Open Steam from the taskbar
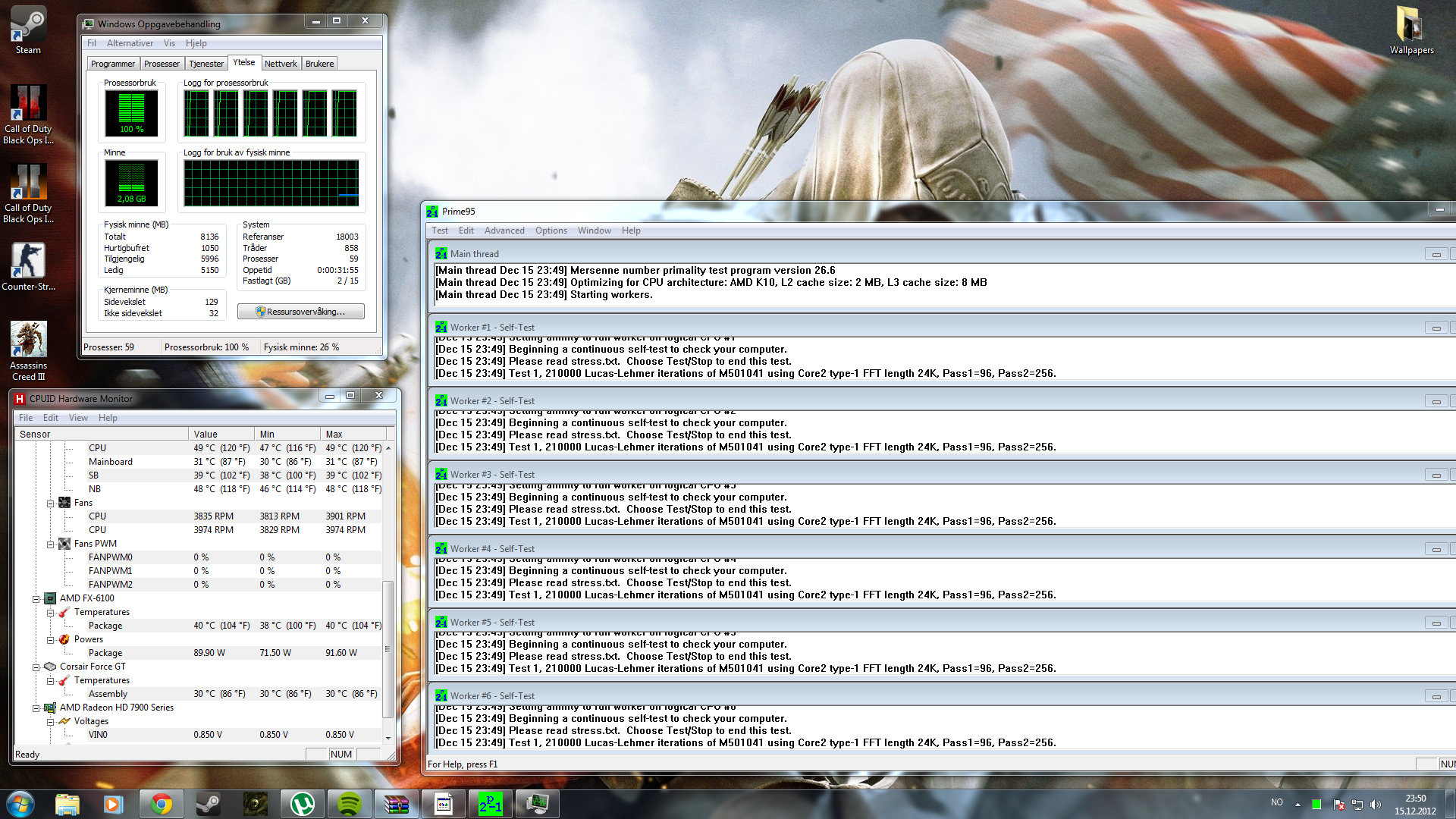1456x819 pixels. pyautogui.click(x=208, y=804)
